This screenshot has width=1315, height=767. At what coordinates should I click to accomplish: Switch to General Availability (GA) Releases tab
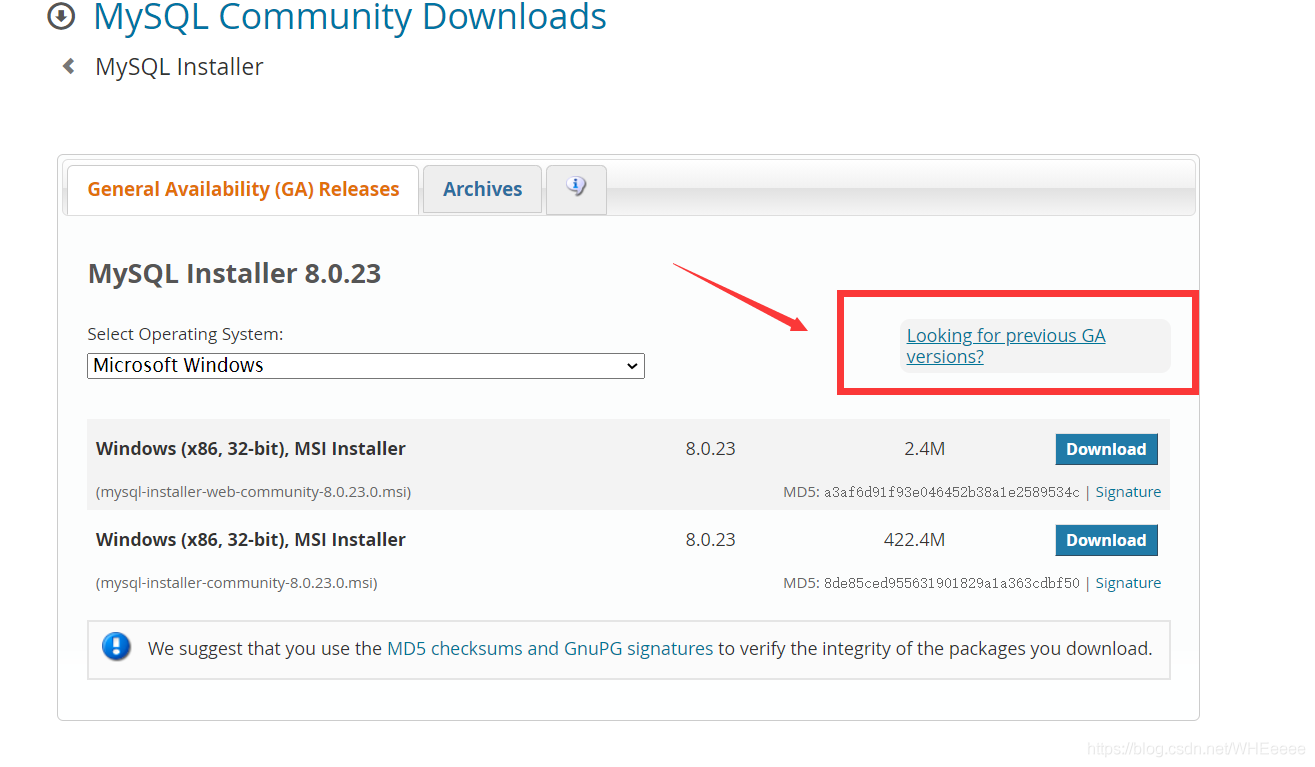click(243, 190)
